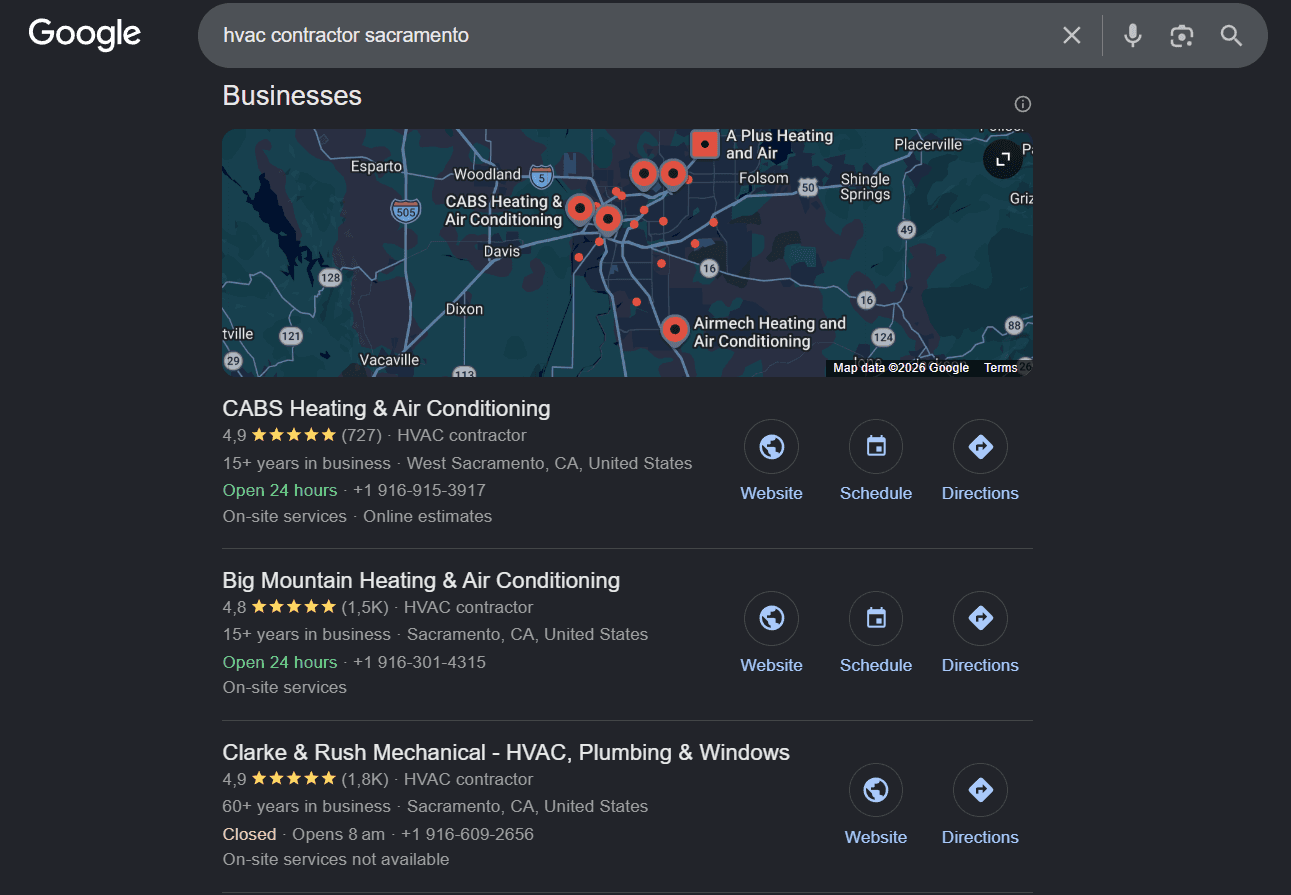Screen dimensions: 1291x895
Task: Click the A Plus Heating and Air map label
Action: [x=779, y=144]
